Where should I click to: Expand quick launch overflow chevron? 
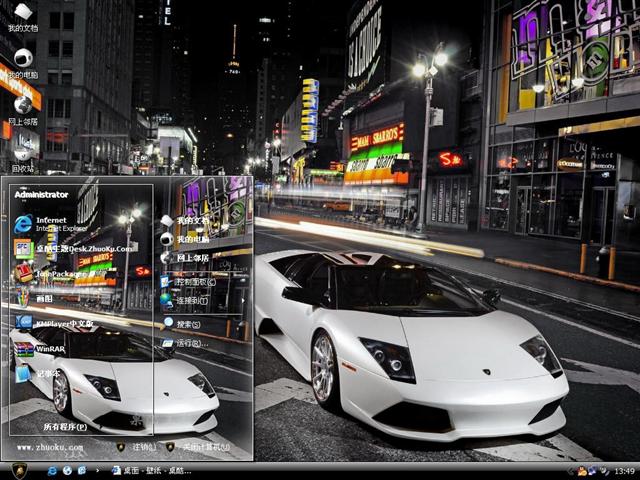[97, 471]
